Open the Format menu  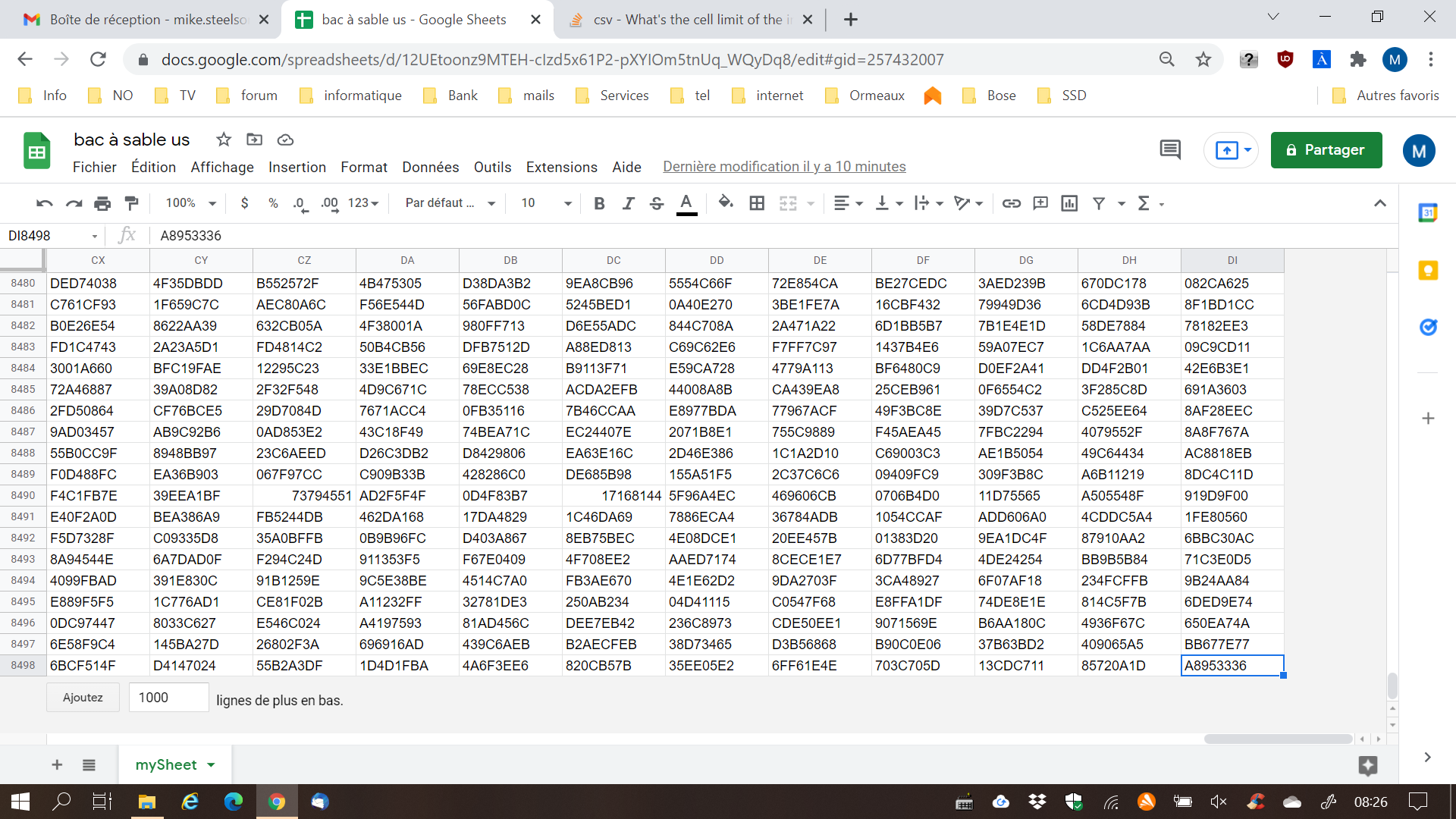(x=364, y=167)
